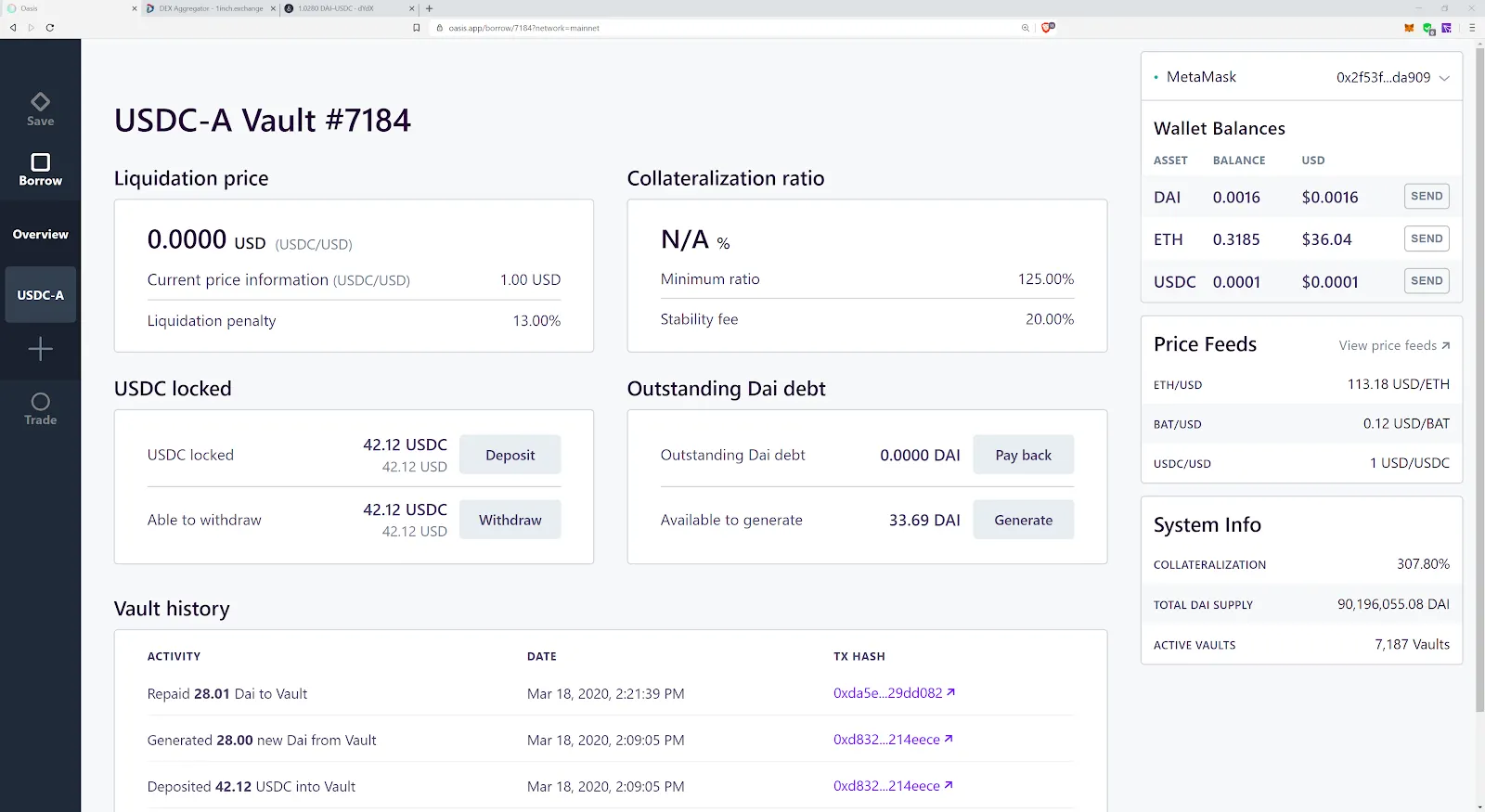Click the zoom magnifier in address bar
This screenshot has width=1485, height=812.
1026,28
